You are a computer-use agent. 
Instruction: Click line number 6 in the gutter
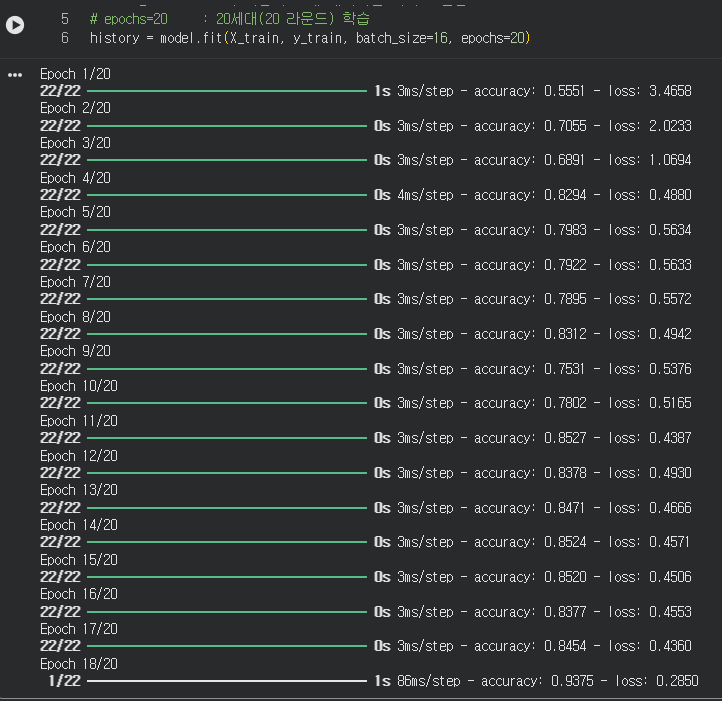tap(65, 38)
